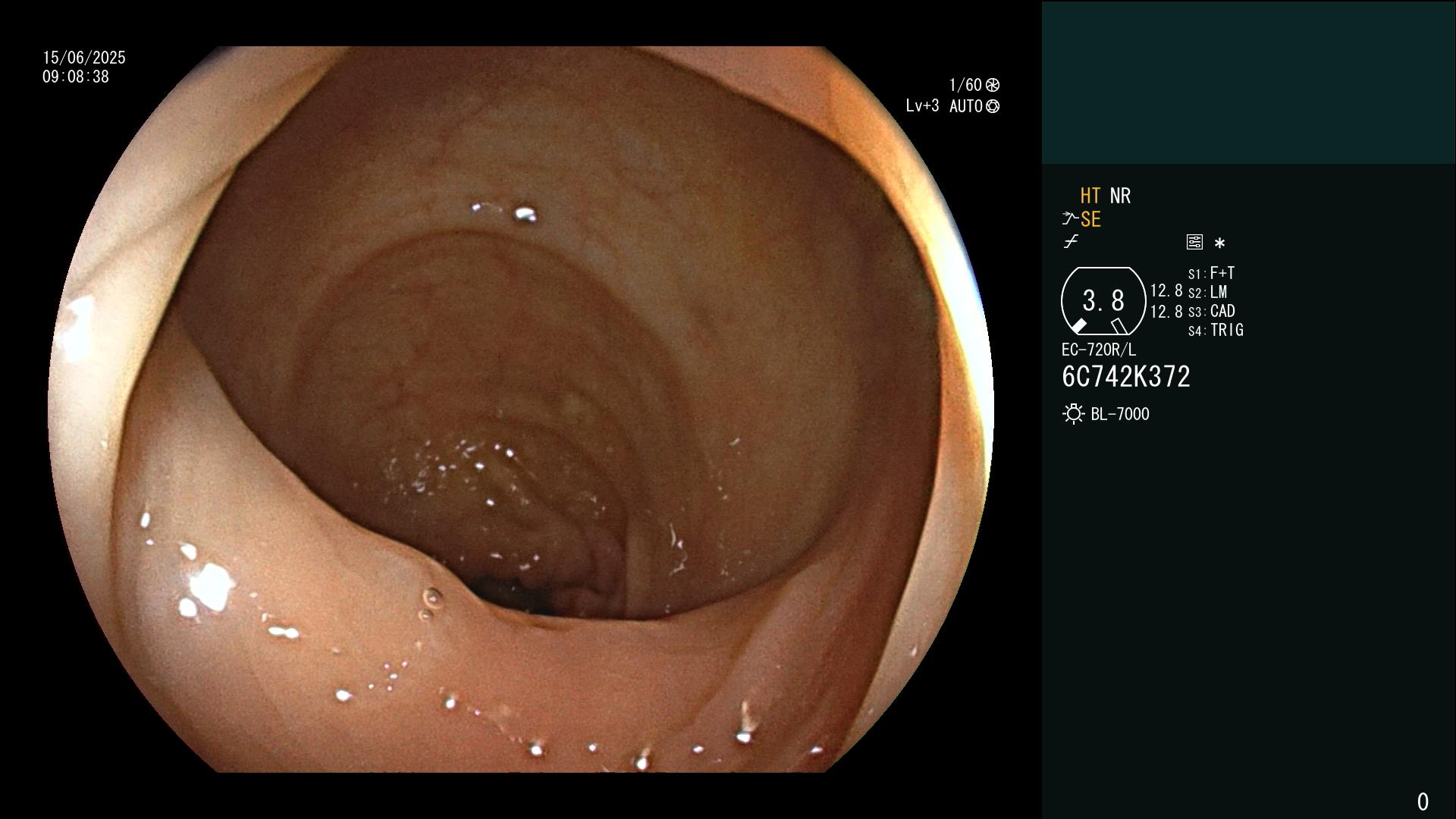Viewport: 1456px width, 819px height.
Task: Click the image counter 0
Action: point(1423,802)
